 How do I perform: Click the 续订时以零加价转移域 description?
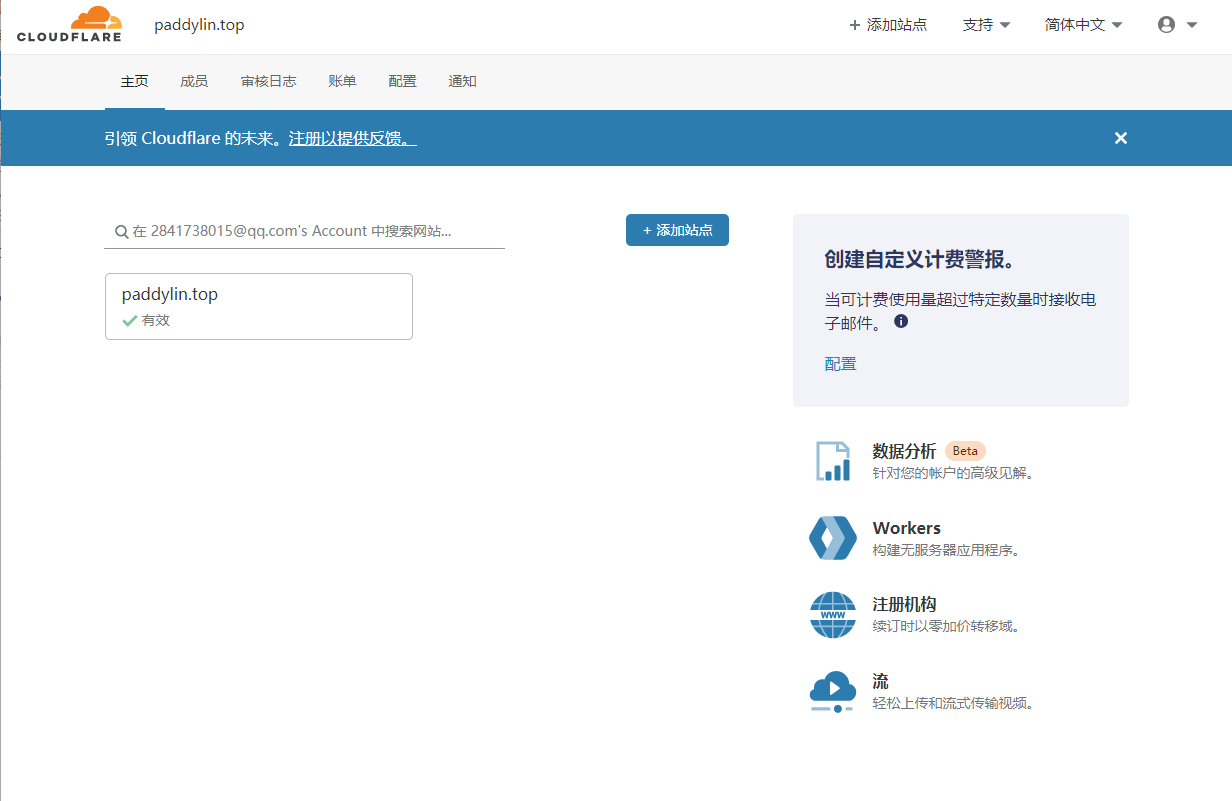[x=946, y=627]
